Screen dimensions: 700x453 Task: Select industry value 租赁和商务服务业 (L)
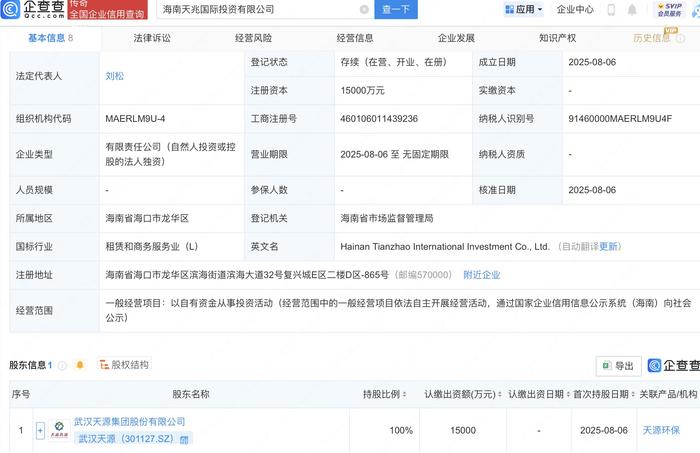[152, 247]
